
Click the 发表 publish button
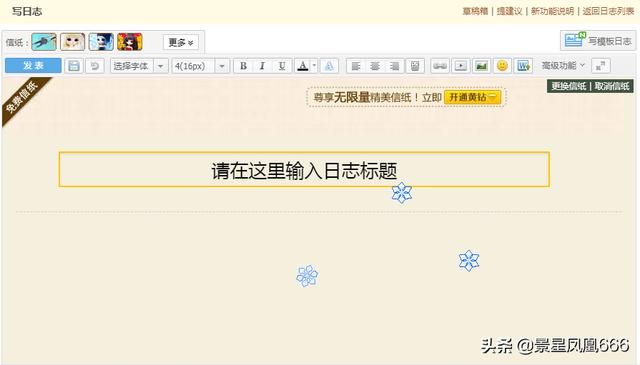33,65
